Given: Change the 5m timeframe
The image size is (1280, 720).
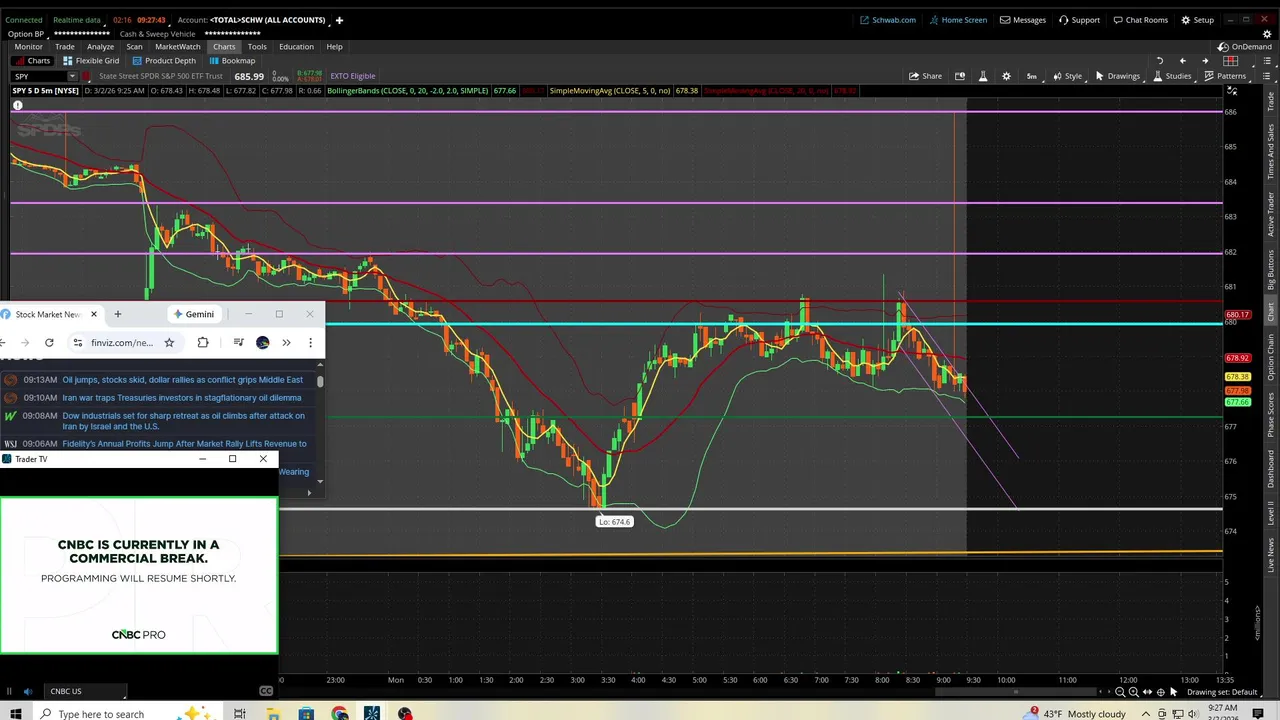Looking at the screenshot, I should [1031, 76].
